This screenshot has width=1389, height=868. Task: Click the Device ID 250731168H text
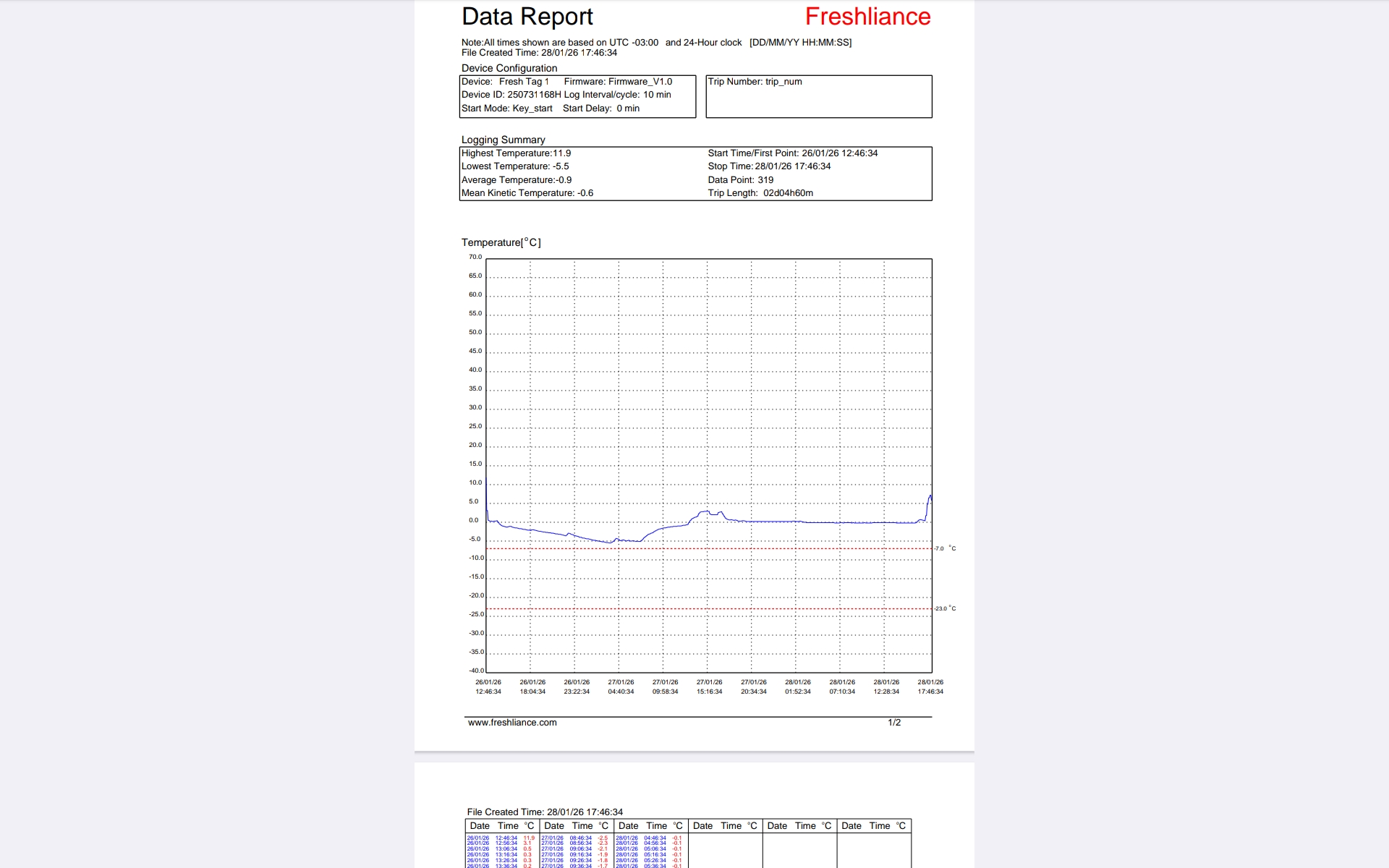511,95
